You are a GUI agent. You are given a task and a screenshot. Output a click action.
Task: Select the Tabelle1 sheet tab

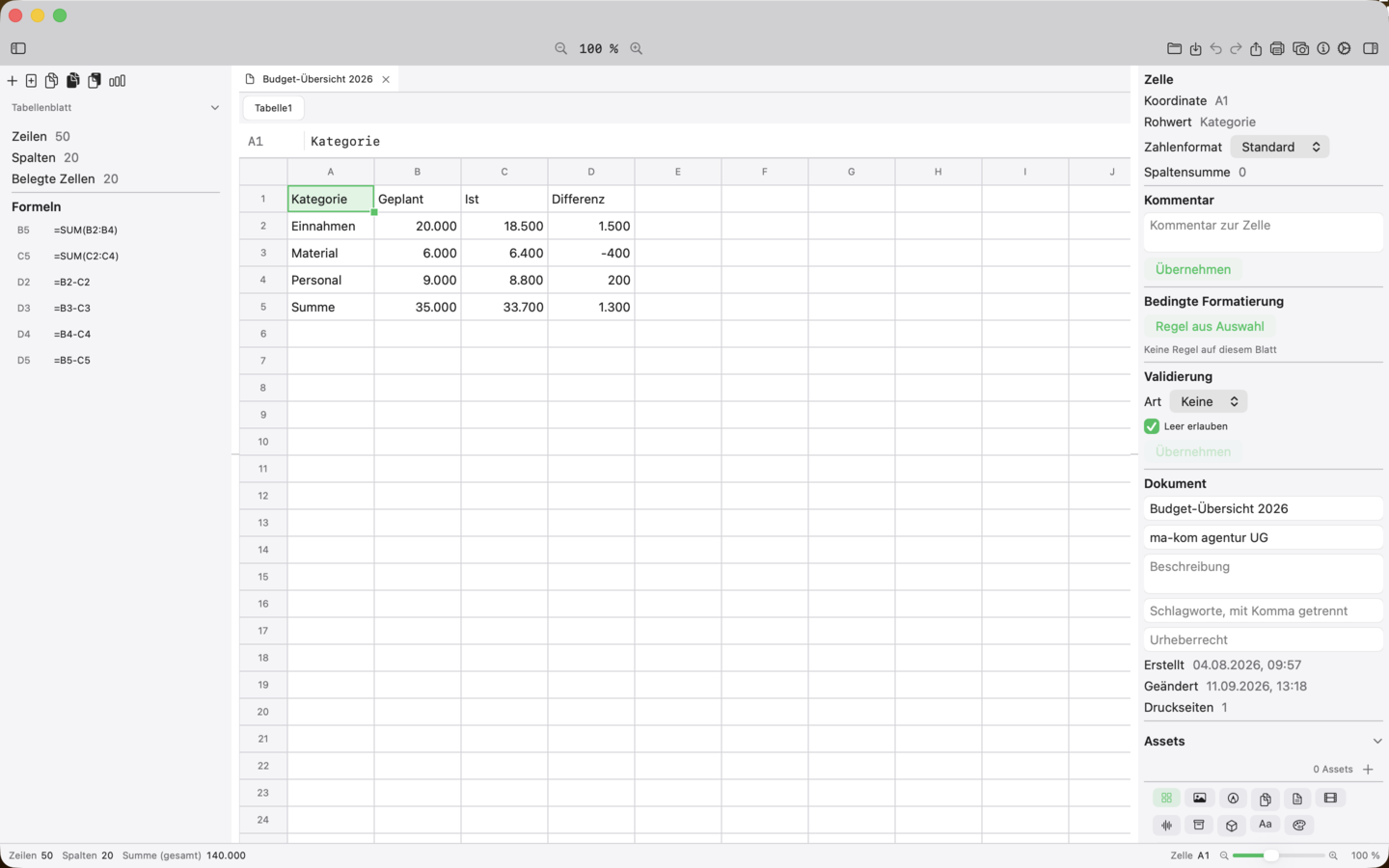tap(273, 108)
